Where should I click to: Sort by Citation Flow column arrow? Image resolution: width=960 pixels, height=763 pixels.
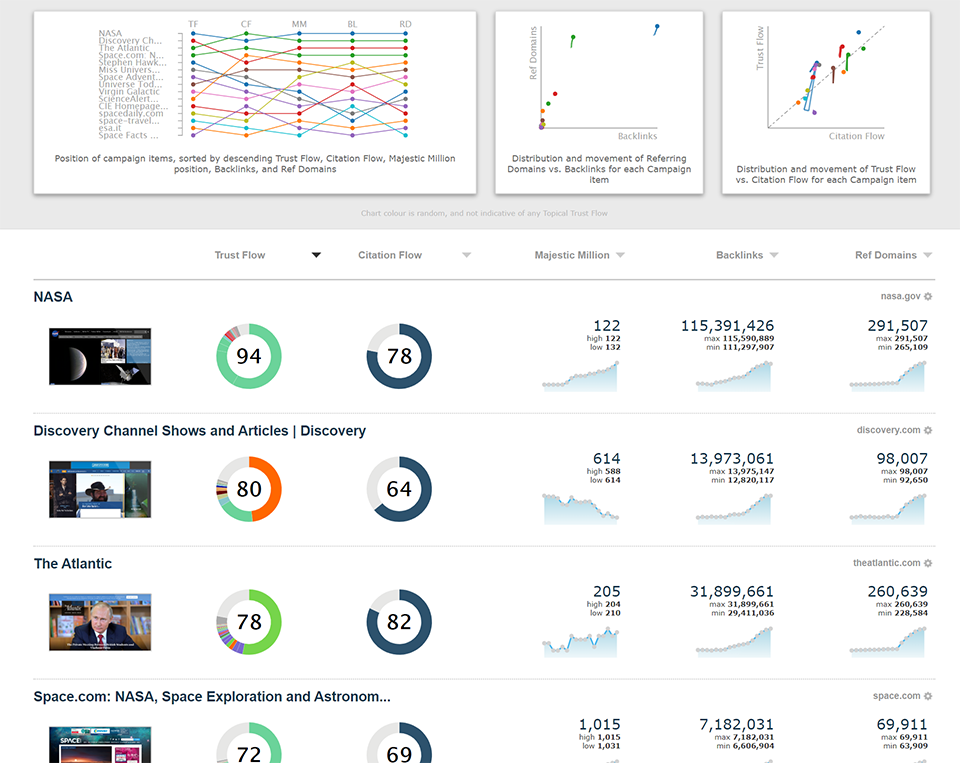point(466,255)
